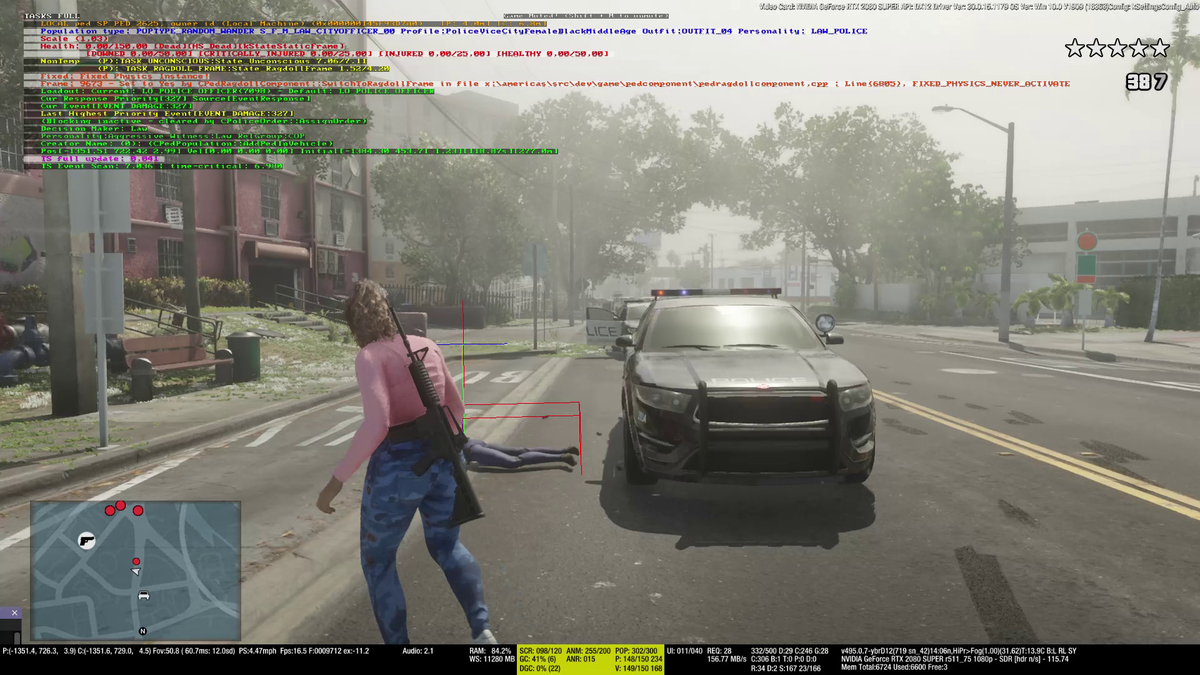Click the first wanted-level star

(x=1075, y=48)
